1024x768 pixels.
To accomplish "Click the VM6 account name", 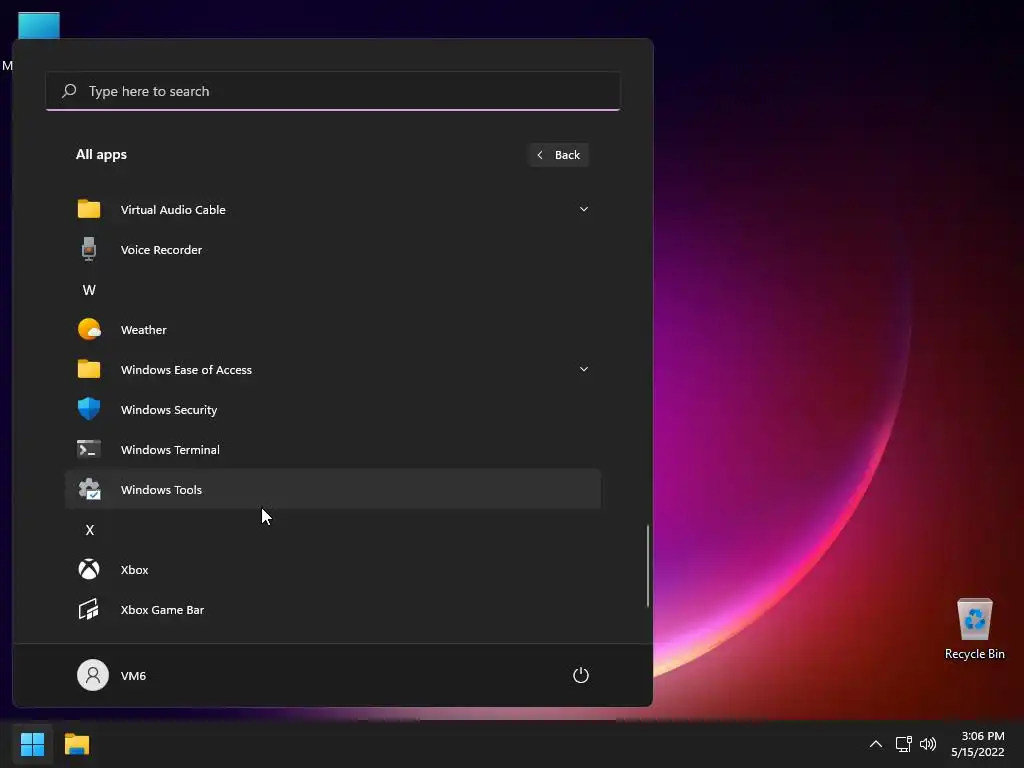I will [133, 676].
